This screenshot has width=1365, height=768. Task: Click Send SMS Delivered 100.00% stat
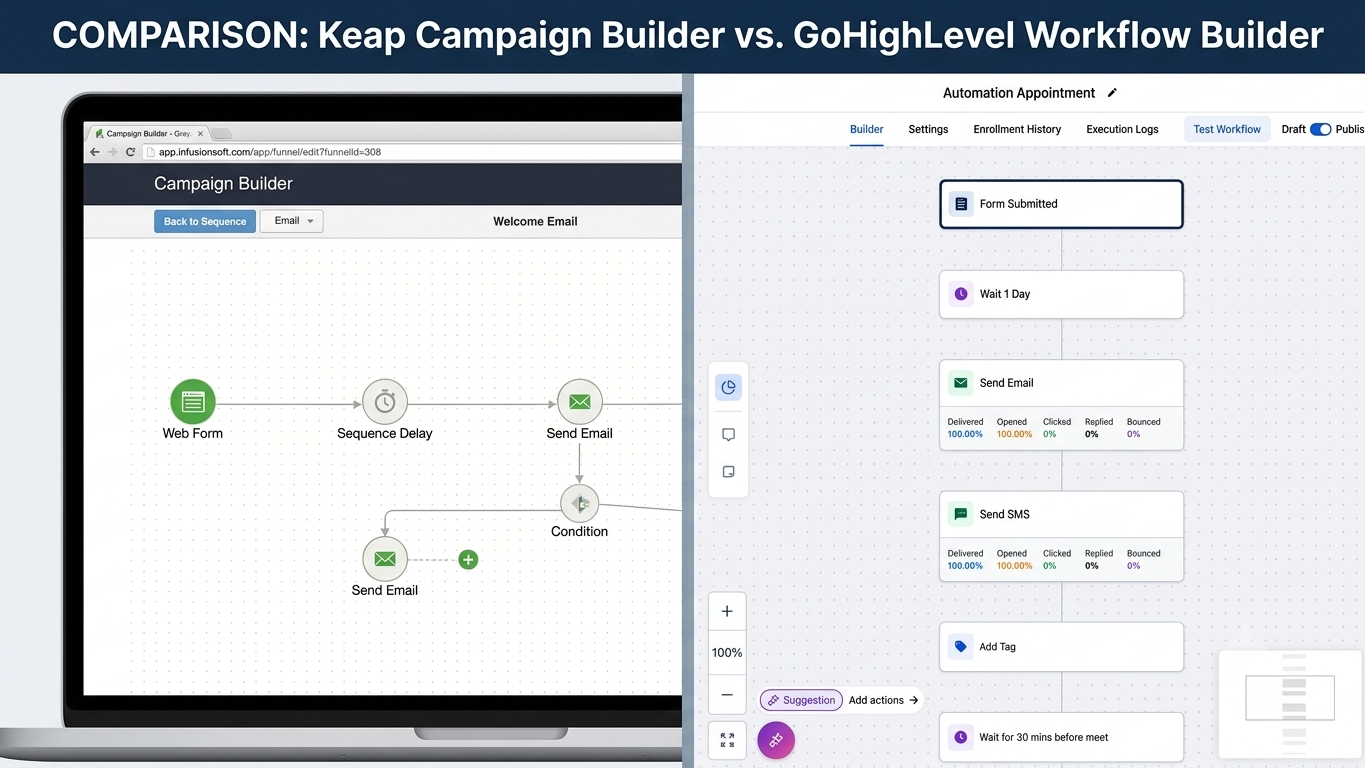coord(965,559)
